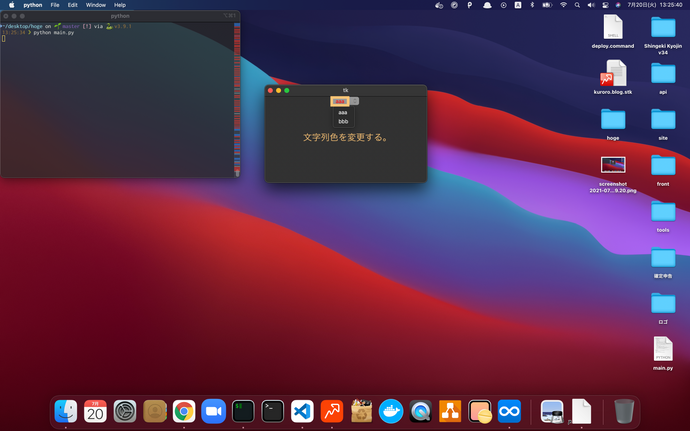Image resolution: width=690 pixels, height=431 pixels.
Task: Open the orange arrow-chart app in the Dock
Action: click(332, 411)
